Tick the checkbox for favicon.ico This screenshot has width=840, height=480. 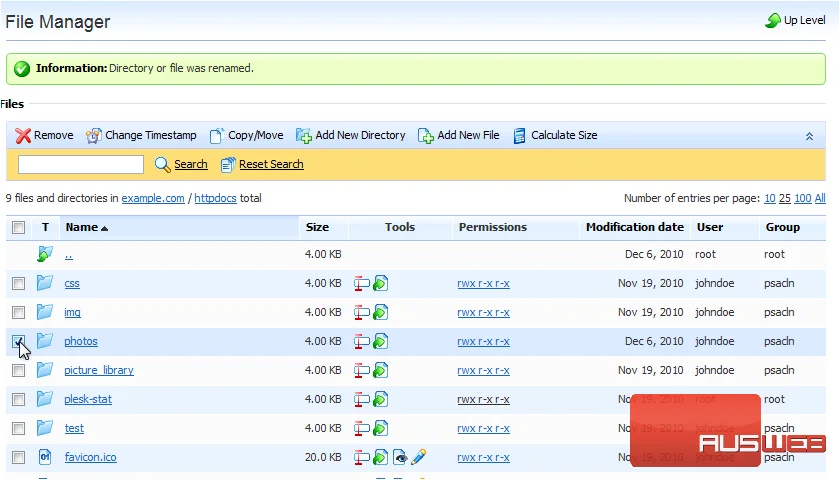[x=19, y=457]
